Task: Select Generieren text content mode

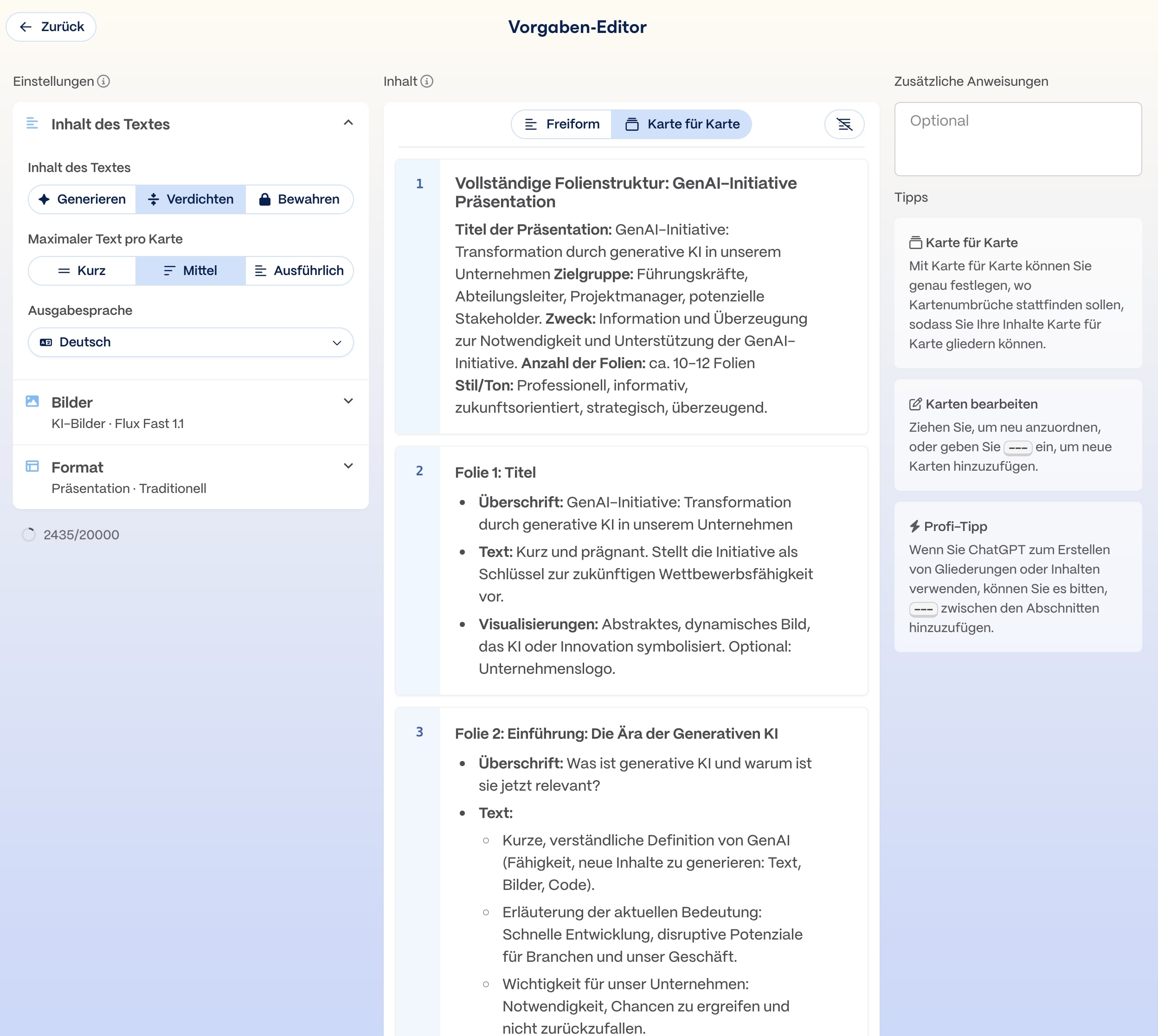Action: point(82,199)
